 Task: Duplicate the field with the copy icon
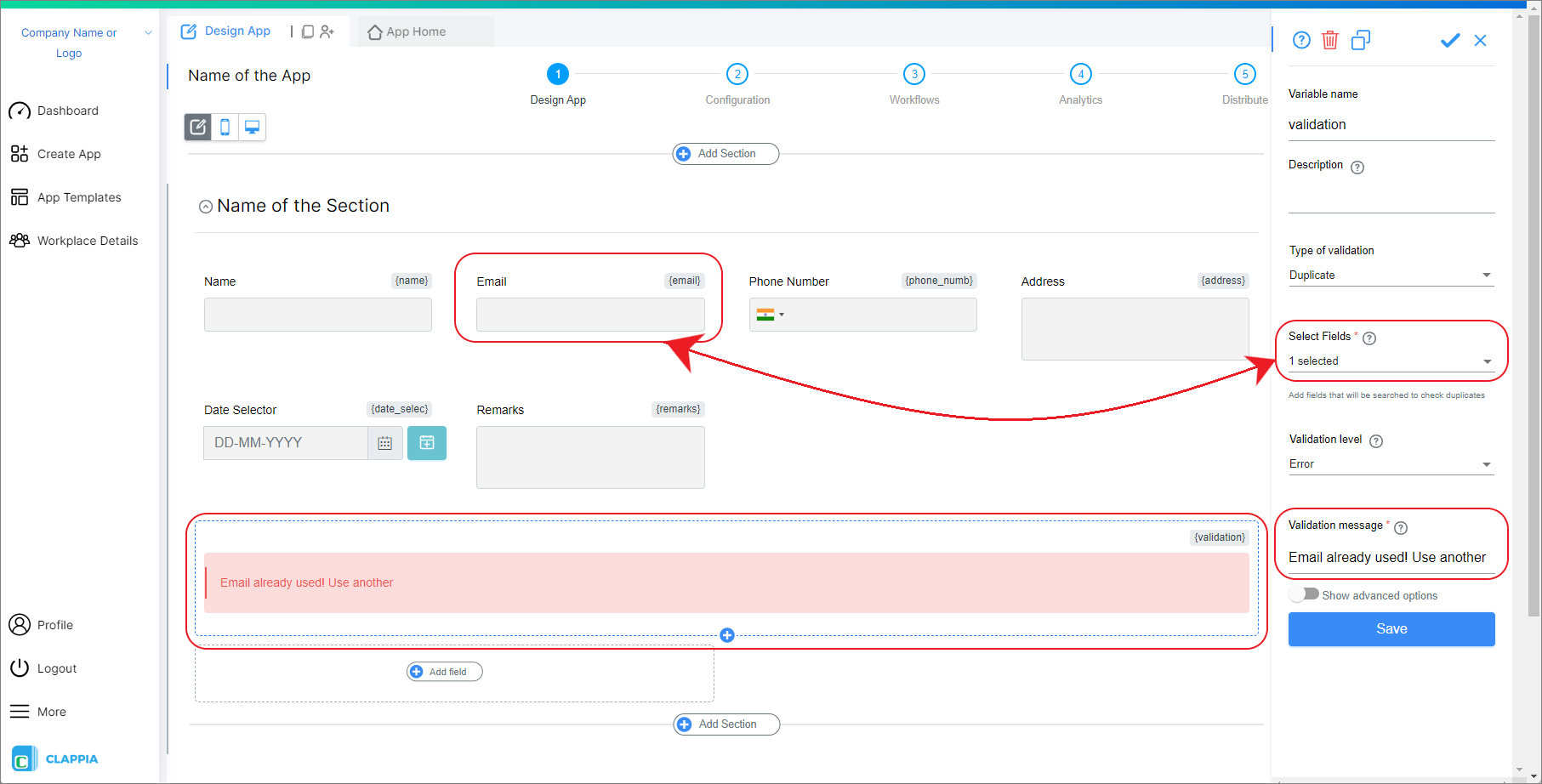point(1361,40)
